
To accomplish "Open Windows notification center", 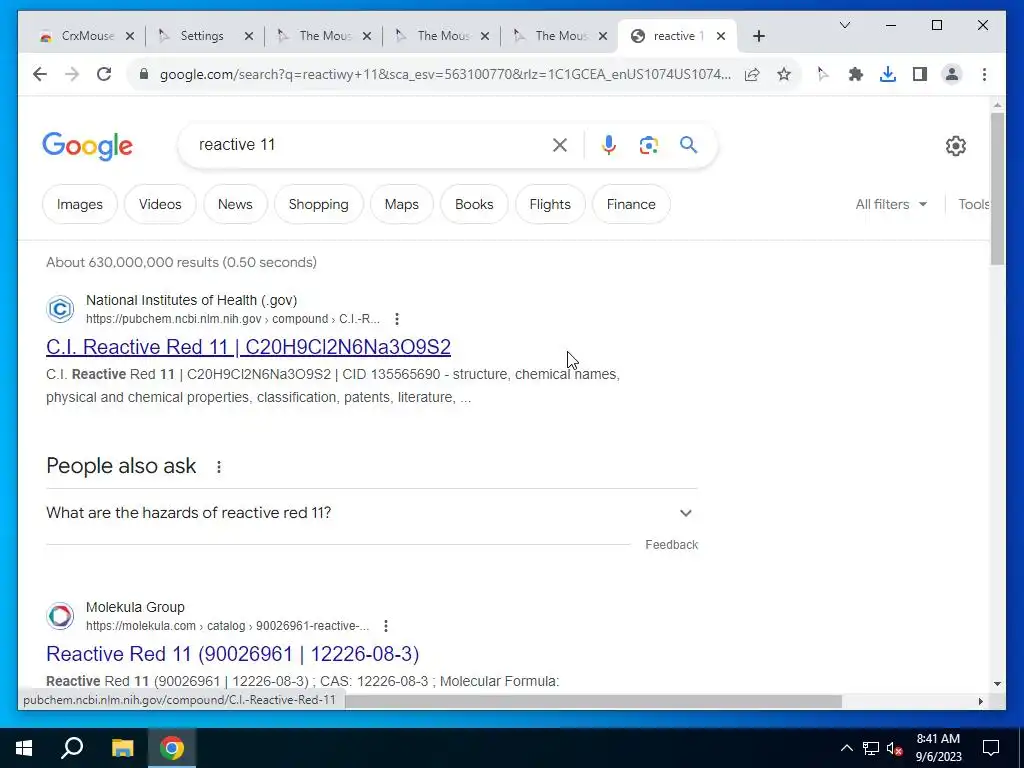I will [x=991, y=748].
